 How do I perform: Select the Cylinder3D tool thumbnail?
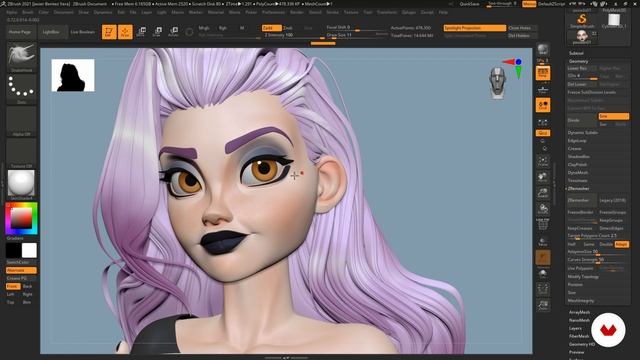click(x=613, y=20)
